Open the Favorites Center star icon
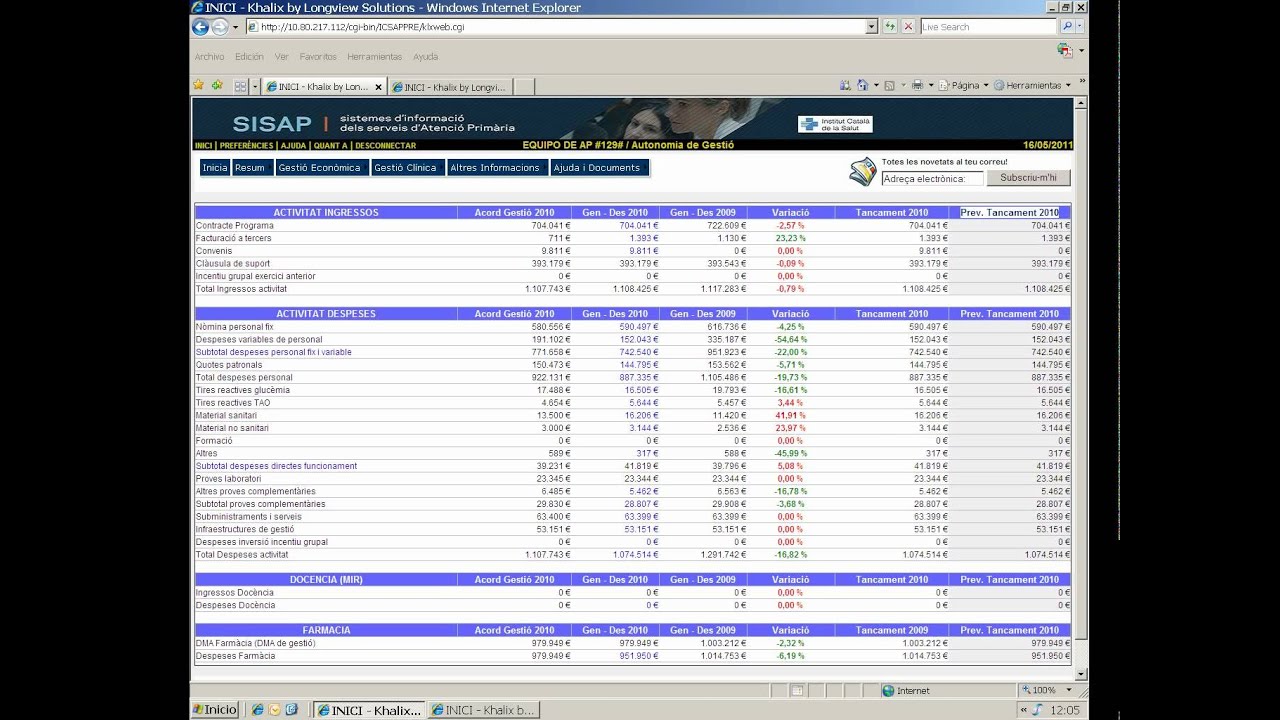This screenshot has height=720, width=1280. [x=198, y=86]
